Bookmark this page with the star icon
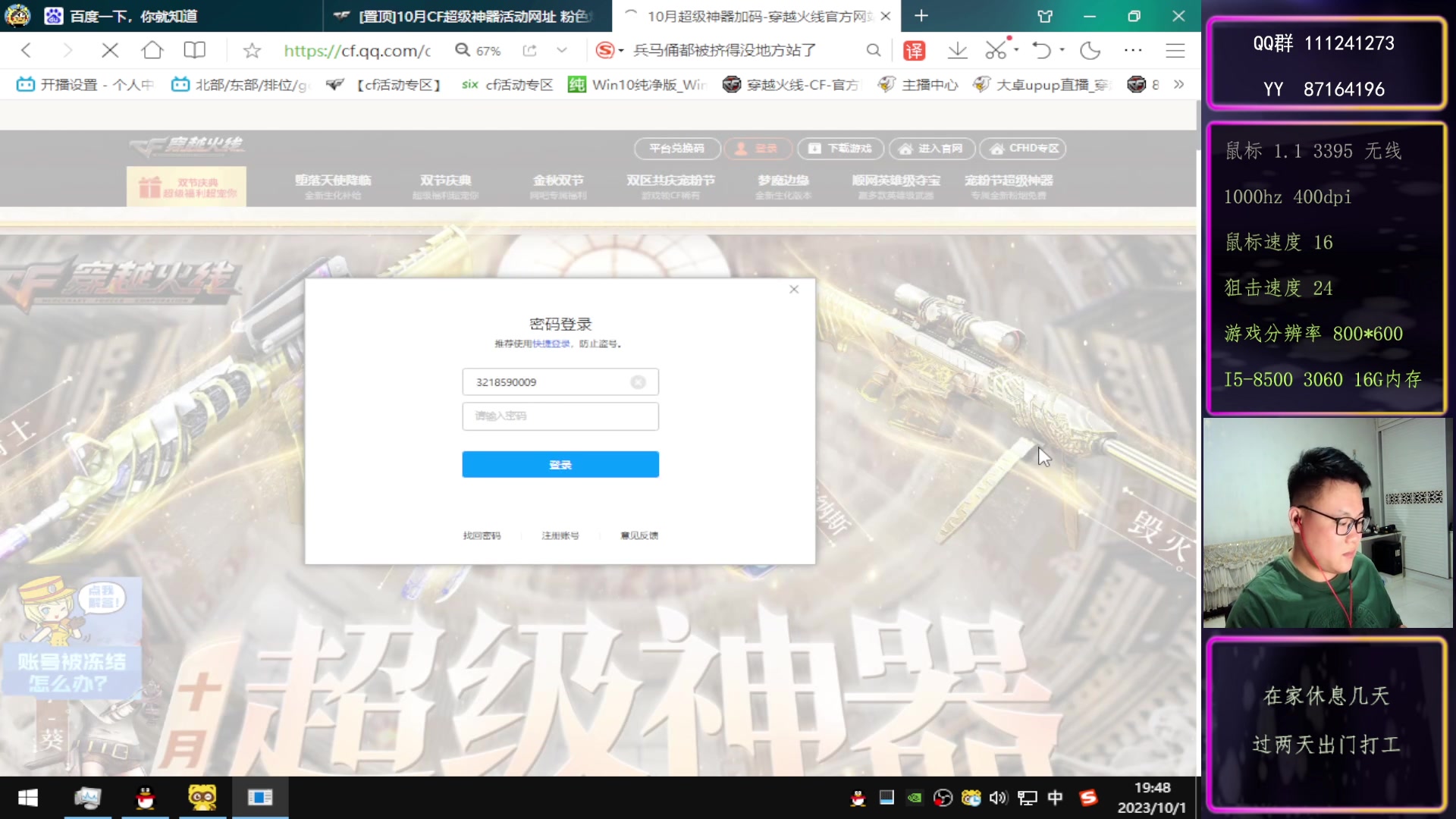This screenshot has height=819, width=1456. (x=252, y=51)
